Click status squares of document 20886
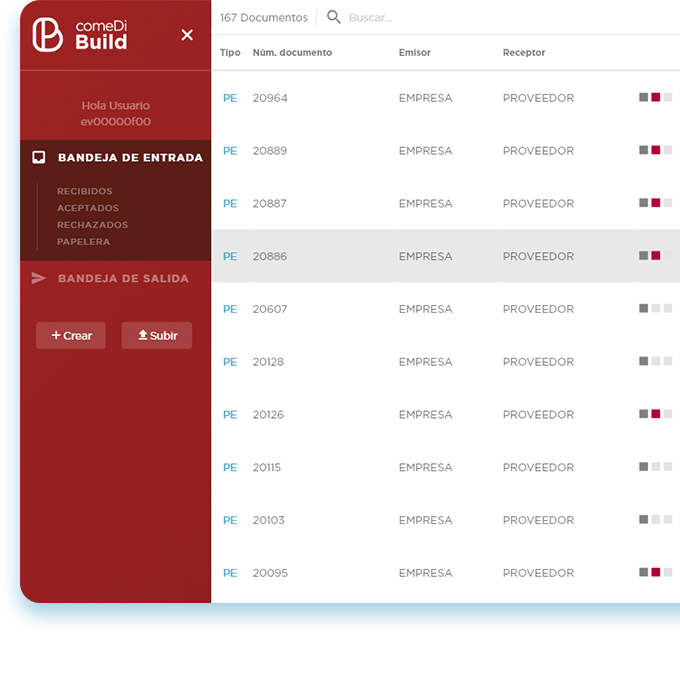The image size is (680, 680). coord(655,255)
